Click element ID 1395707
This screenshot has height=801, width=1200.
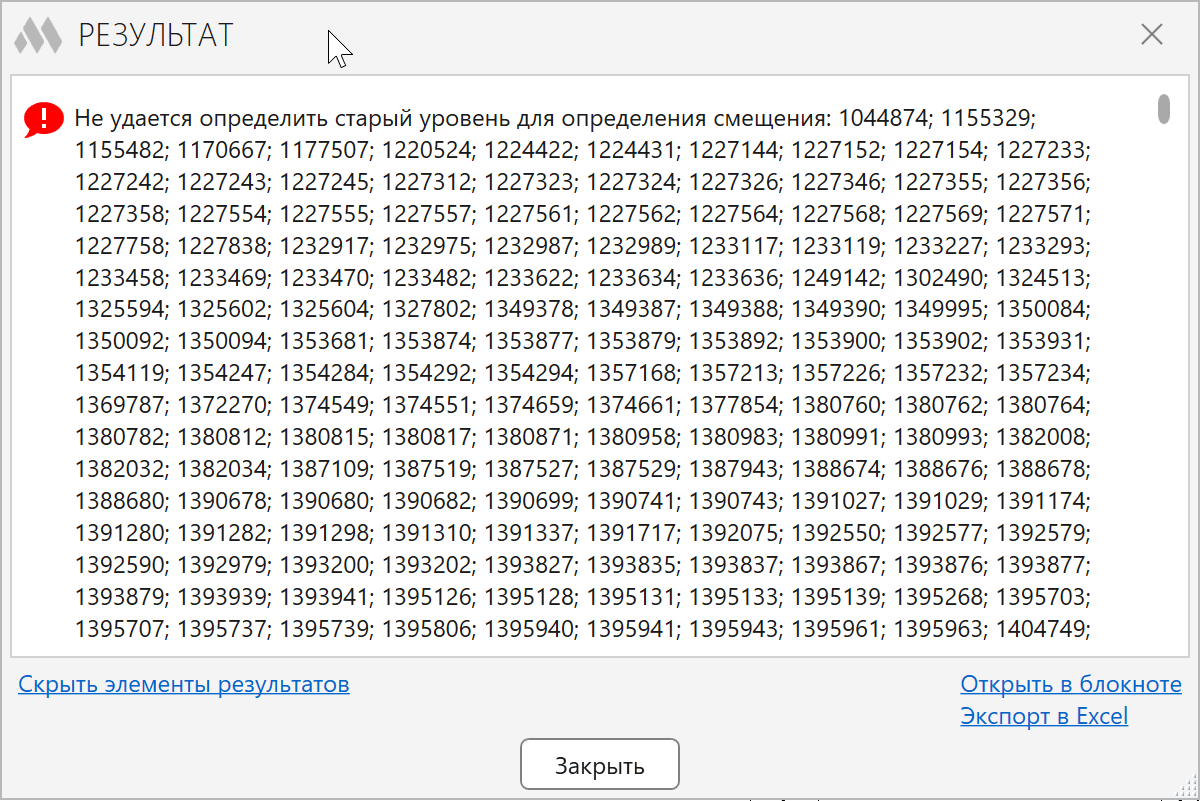(120, 630)
